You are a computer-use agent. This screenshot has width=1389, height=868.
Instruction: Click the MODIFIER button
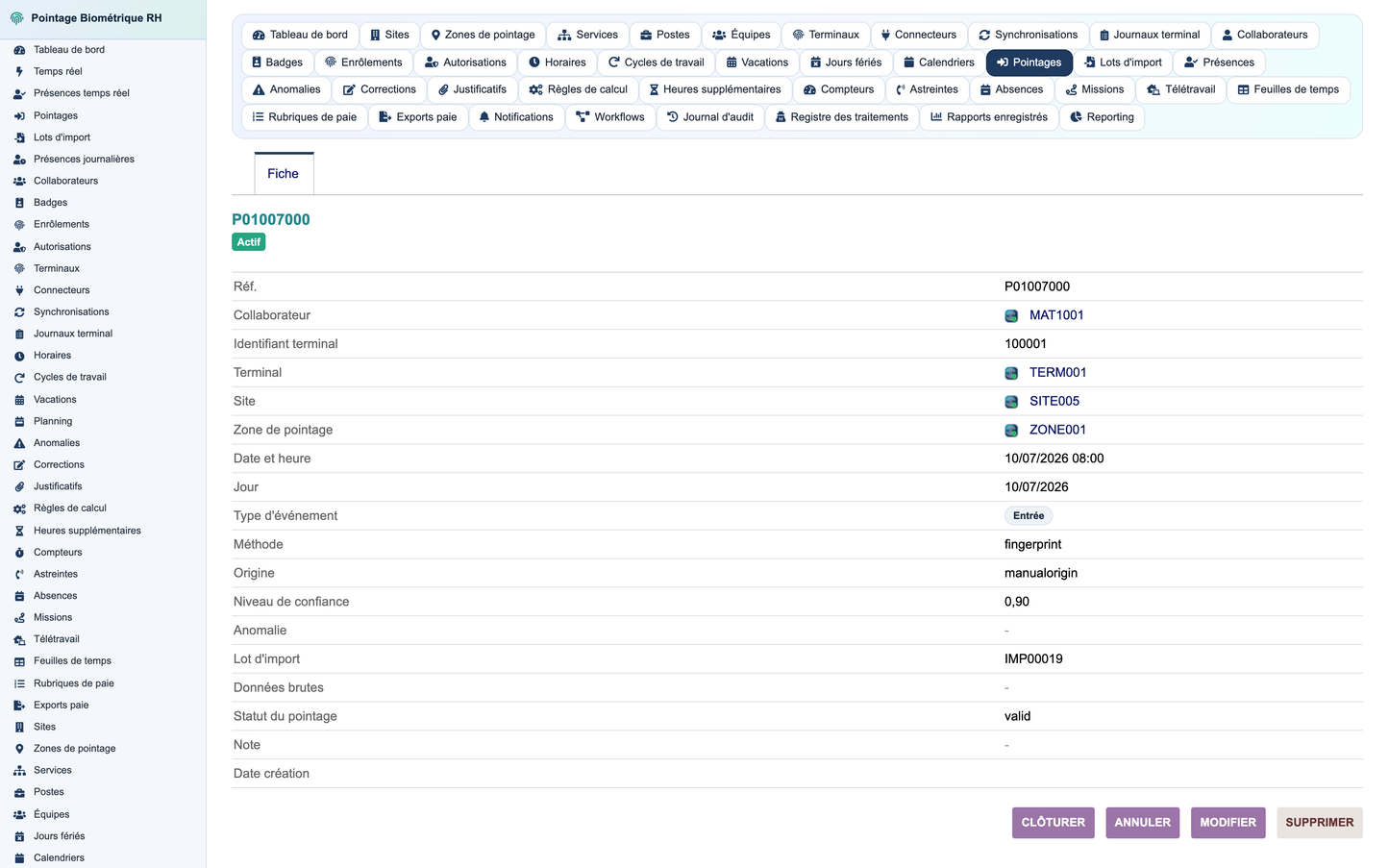tap(1228, 823)
